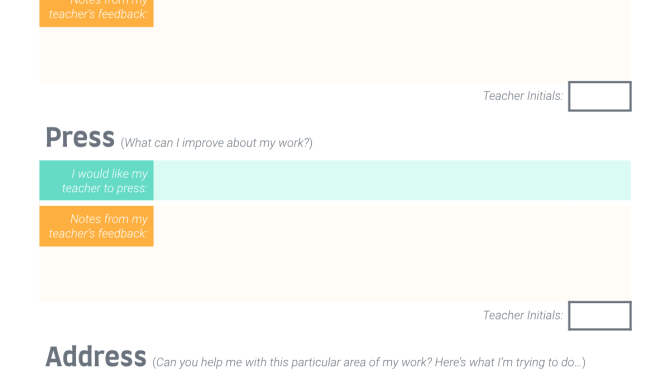670x370 pixels.
Task: Click the 'What can I improve' subtitle text
Action: point(217,143)
